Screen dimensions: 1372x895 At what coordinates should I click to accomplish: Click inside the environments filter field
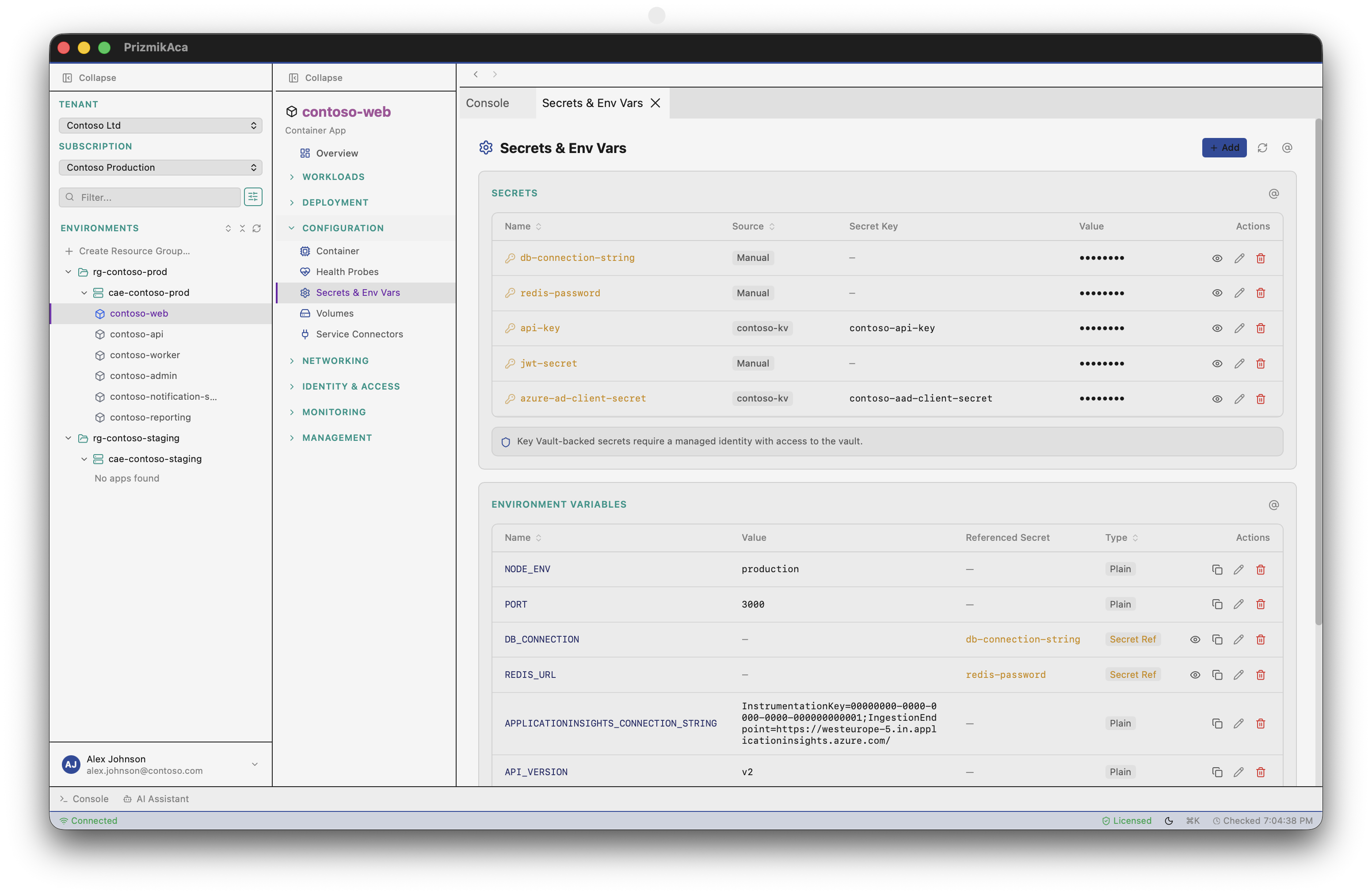pos(150,197)
